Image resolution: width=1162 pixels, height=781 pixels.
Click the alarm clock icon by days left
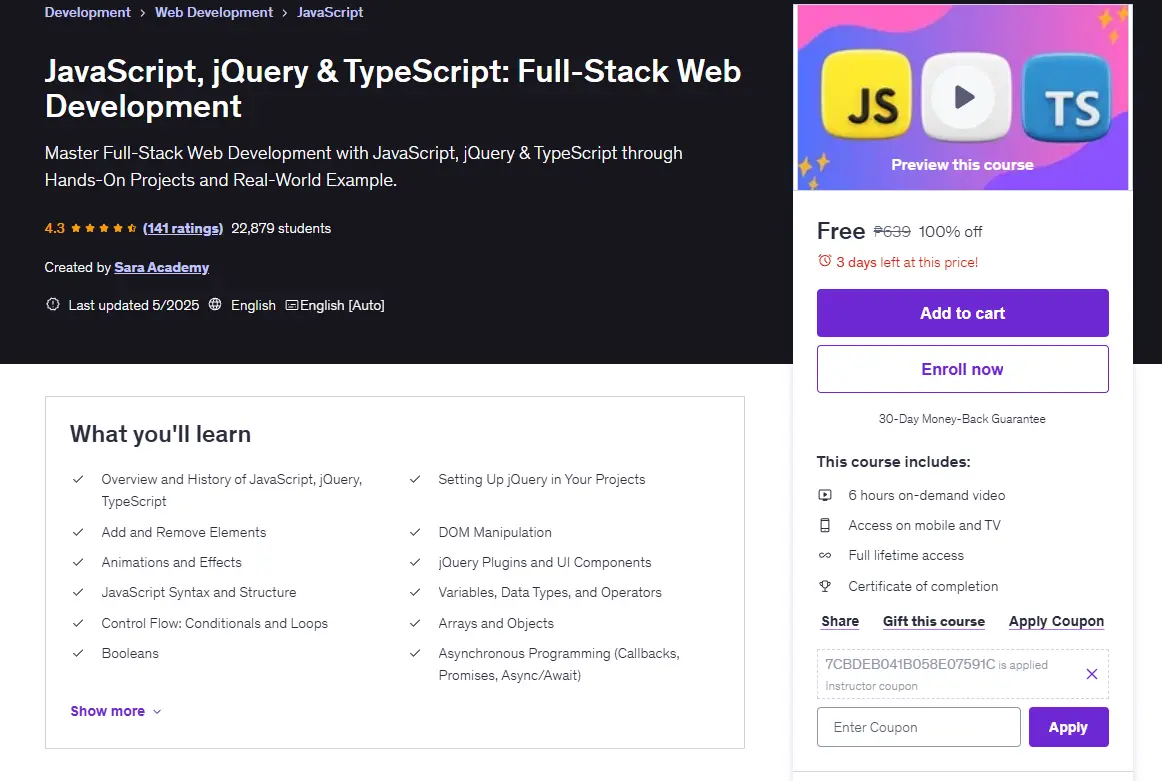pos(824,261)
